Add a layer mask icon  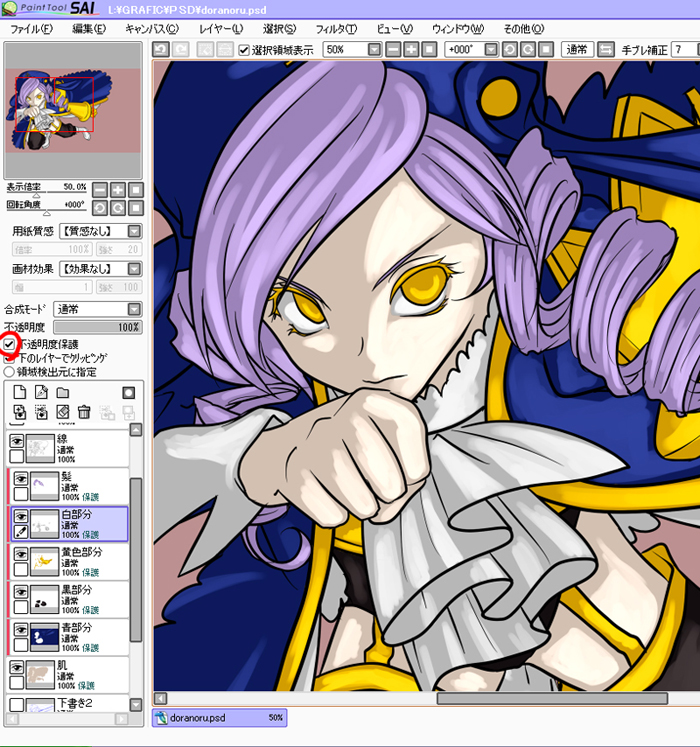pyautogui.click(x=129, y=393)
